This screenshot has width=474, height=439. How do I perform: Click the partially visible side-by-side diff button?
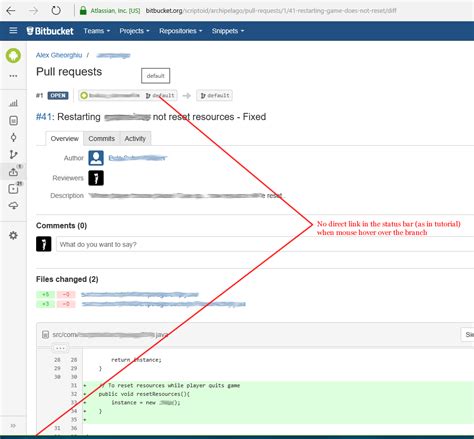[468, 334]
